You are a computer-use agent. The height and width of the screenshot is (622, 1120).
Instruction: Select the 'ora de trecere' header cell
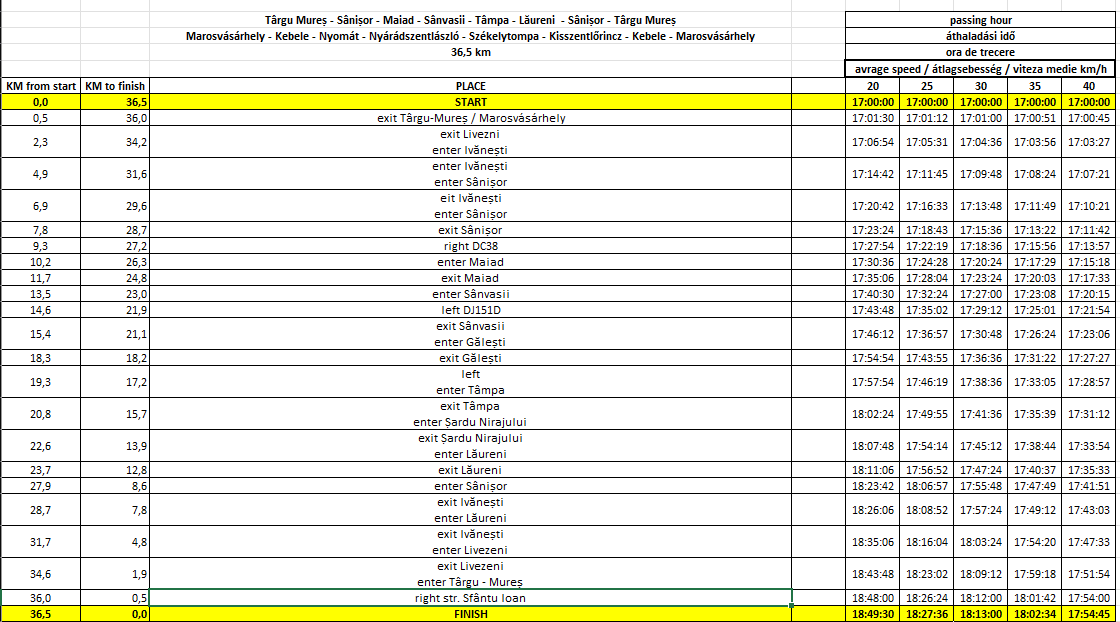(x=980, y=53)
